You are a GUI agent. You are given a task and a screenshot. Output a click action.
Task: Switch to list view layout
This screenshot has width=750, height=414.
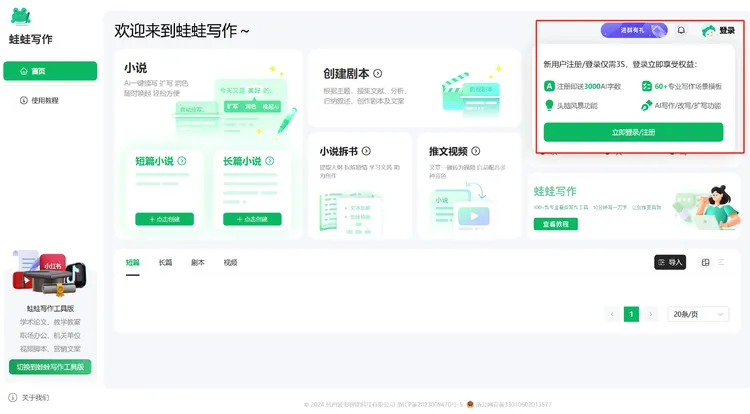(722, 262)
